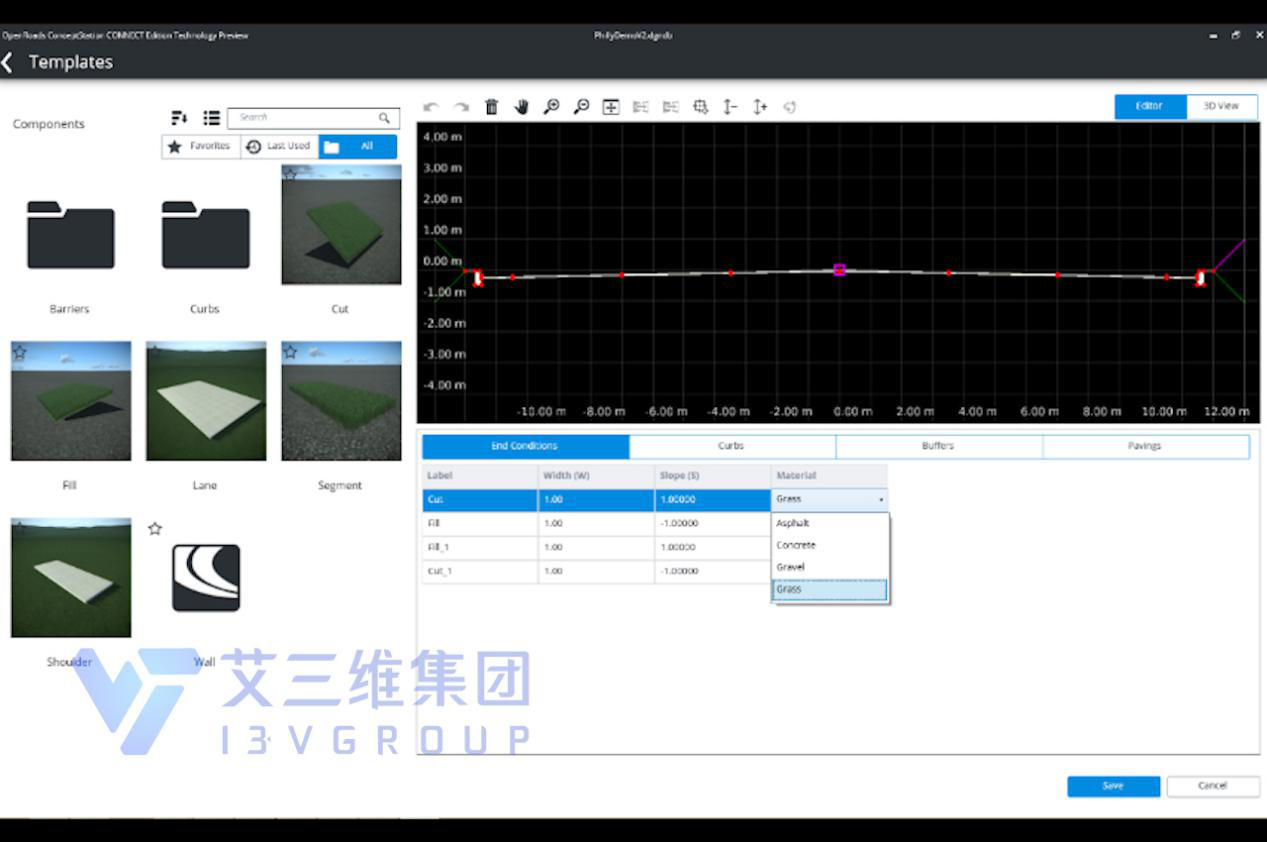Open the Curbs tab

732,446
